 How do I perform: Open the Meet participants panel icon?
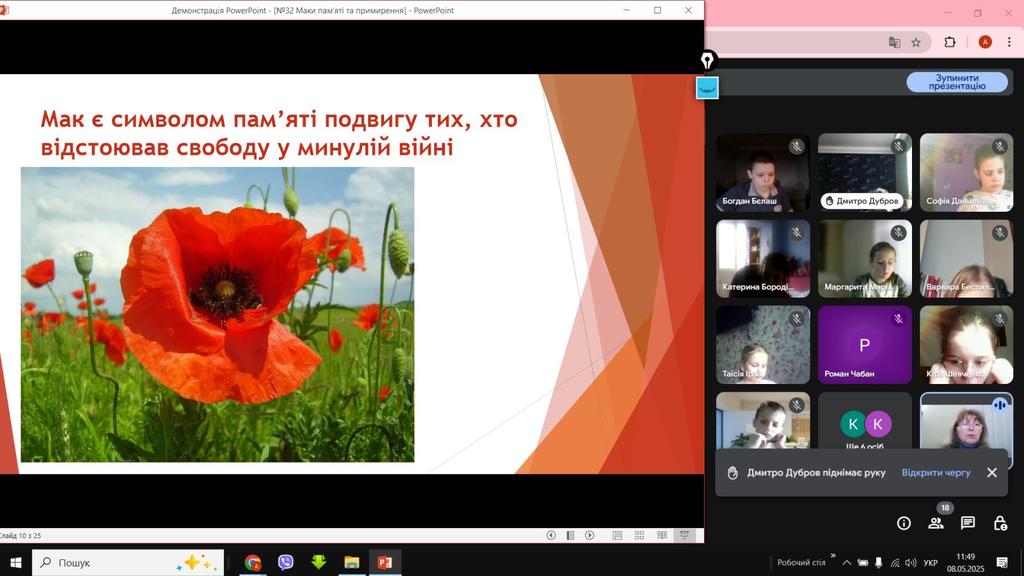coord(936,523)
